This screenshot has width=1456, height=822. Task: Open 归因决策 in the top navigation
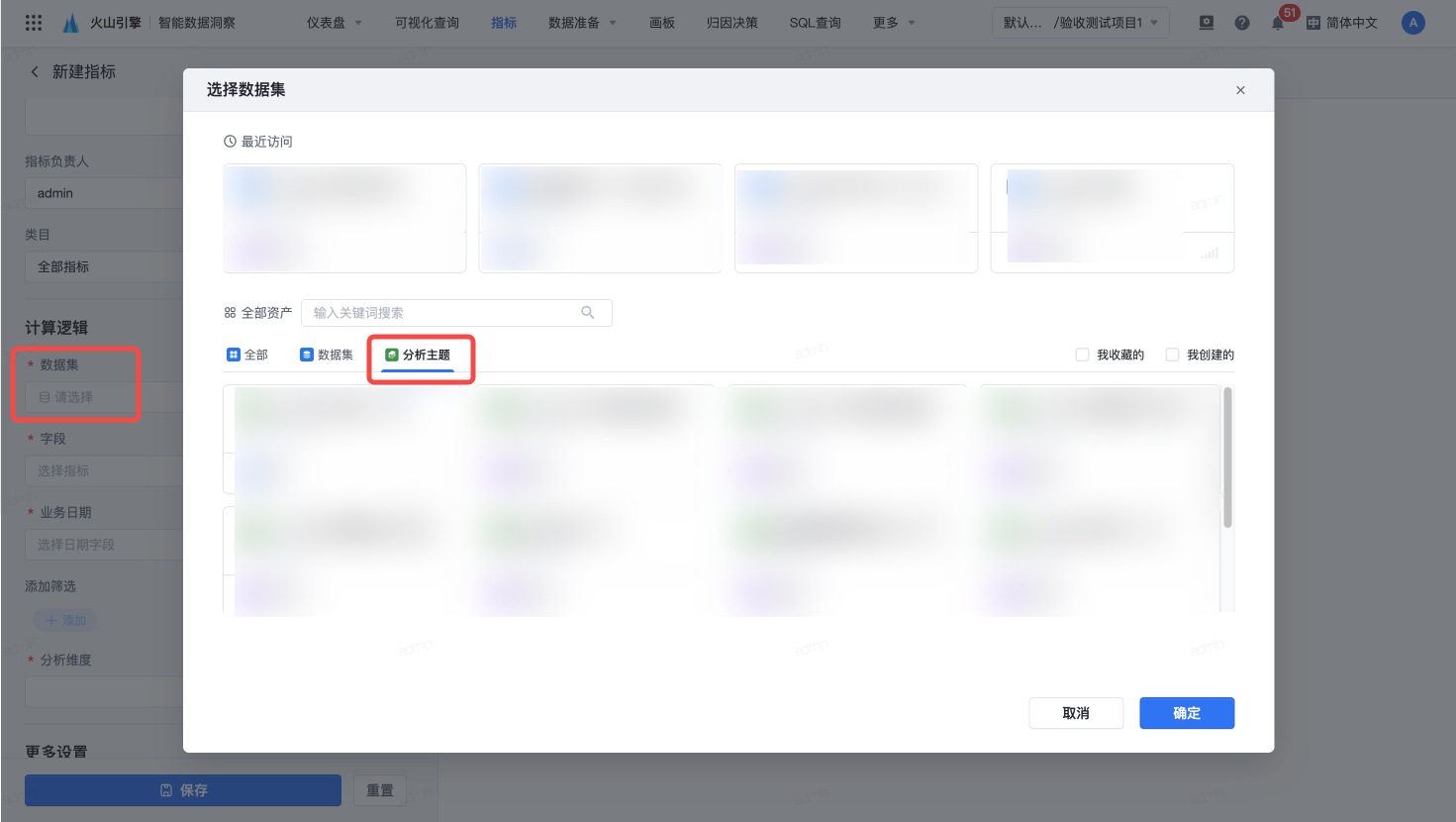pos(732,23)
